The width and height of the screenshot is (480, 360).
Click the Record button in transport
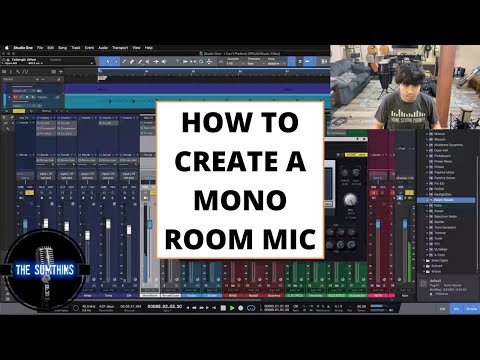(x=241, y=308)
